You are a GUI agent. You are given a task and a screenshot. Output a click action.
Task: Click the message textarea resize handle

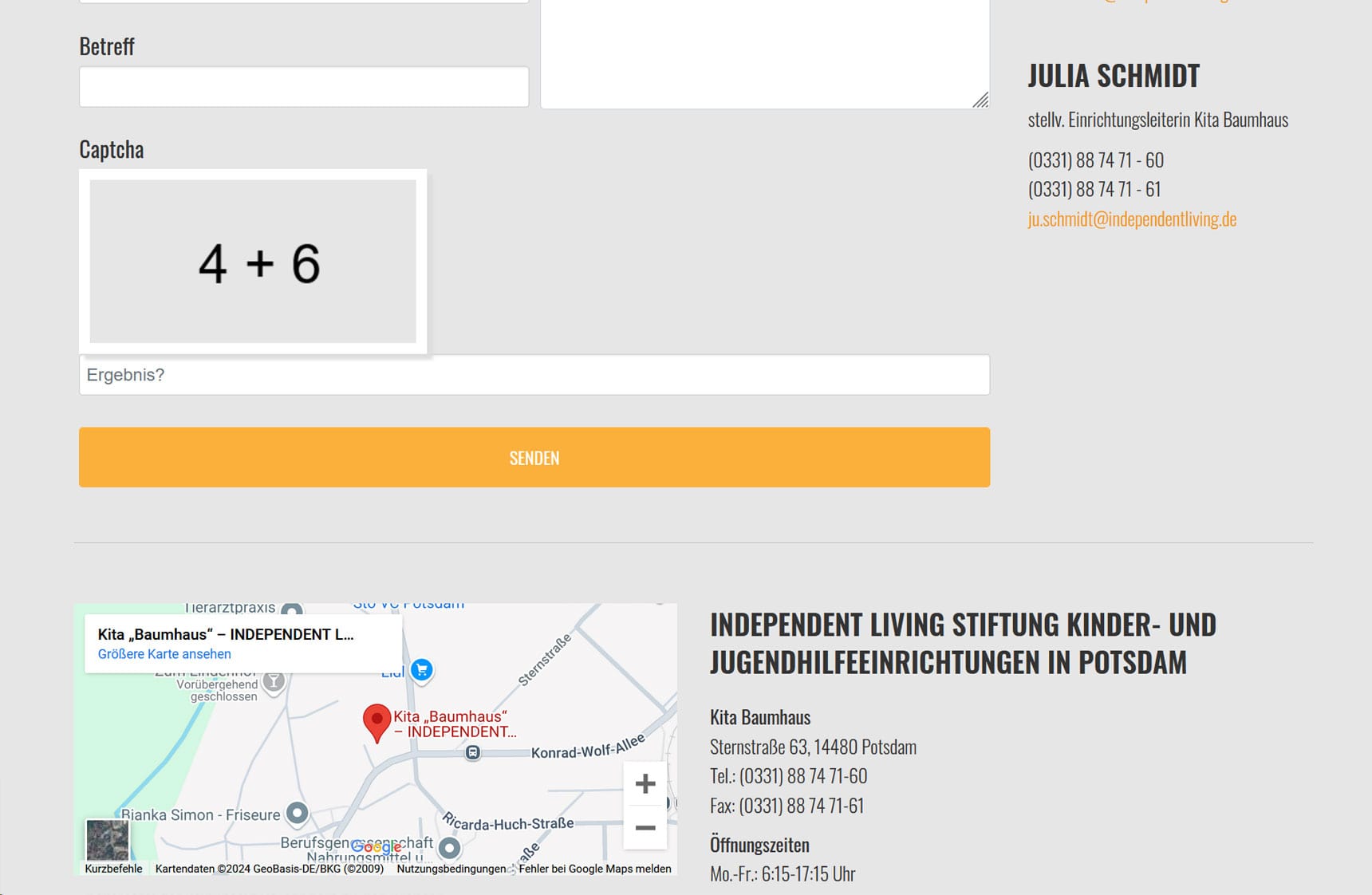click(x=981, y=101)
